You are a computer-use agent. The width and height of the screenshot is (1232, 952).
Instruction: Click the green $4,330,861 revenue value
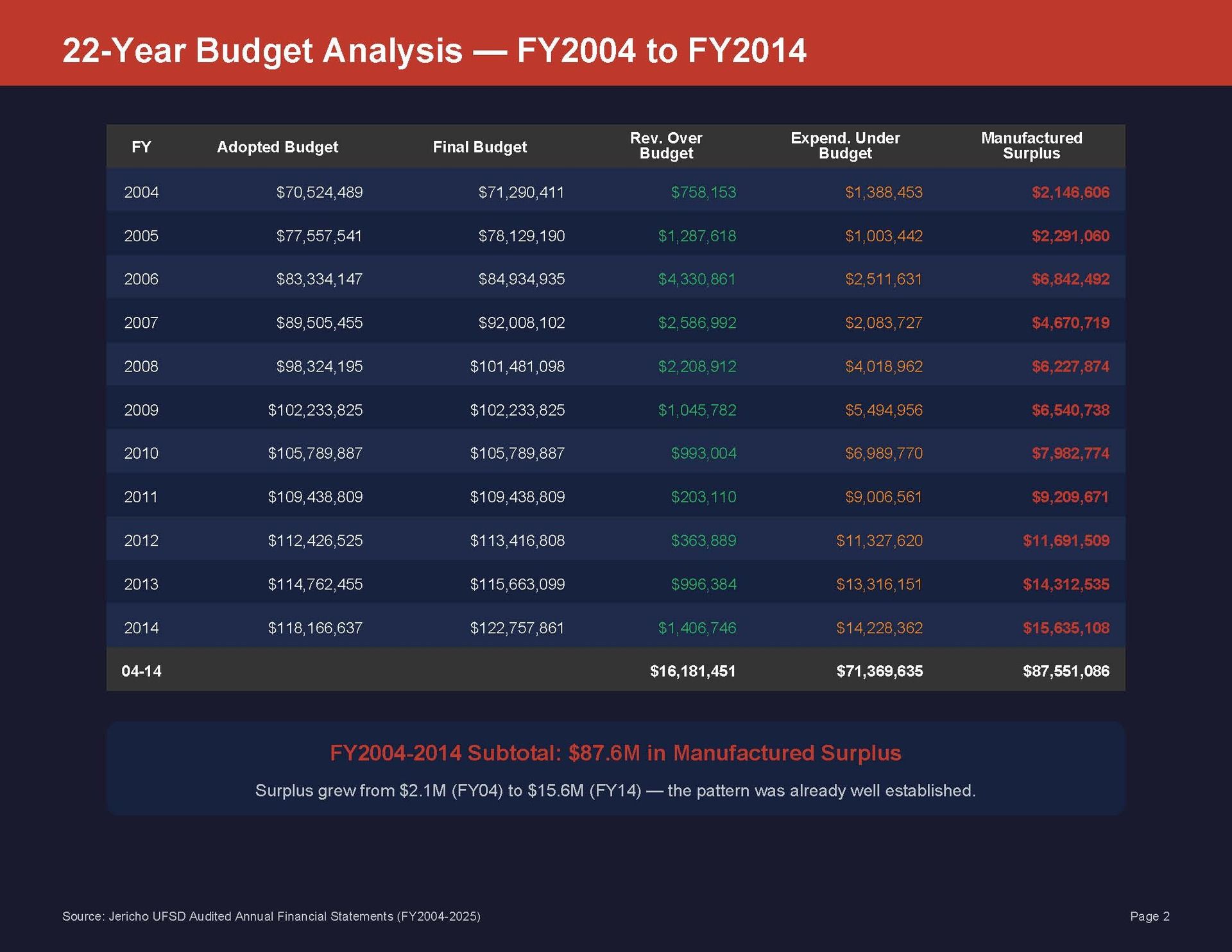tap(697, 279)
